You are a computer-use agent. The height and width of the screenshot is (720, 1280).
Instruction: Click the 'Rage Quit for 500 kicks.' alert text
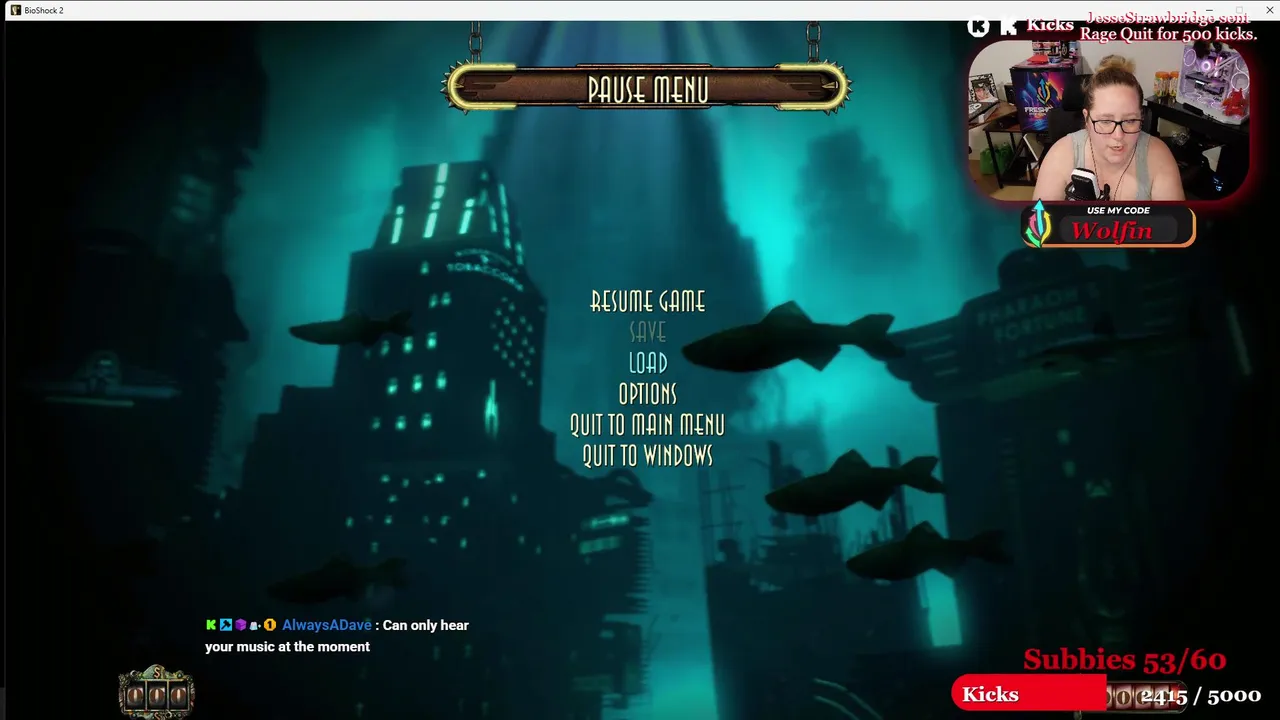click(x=1168, y=34)
